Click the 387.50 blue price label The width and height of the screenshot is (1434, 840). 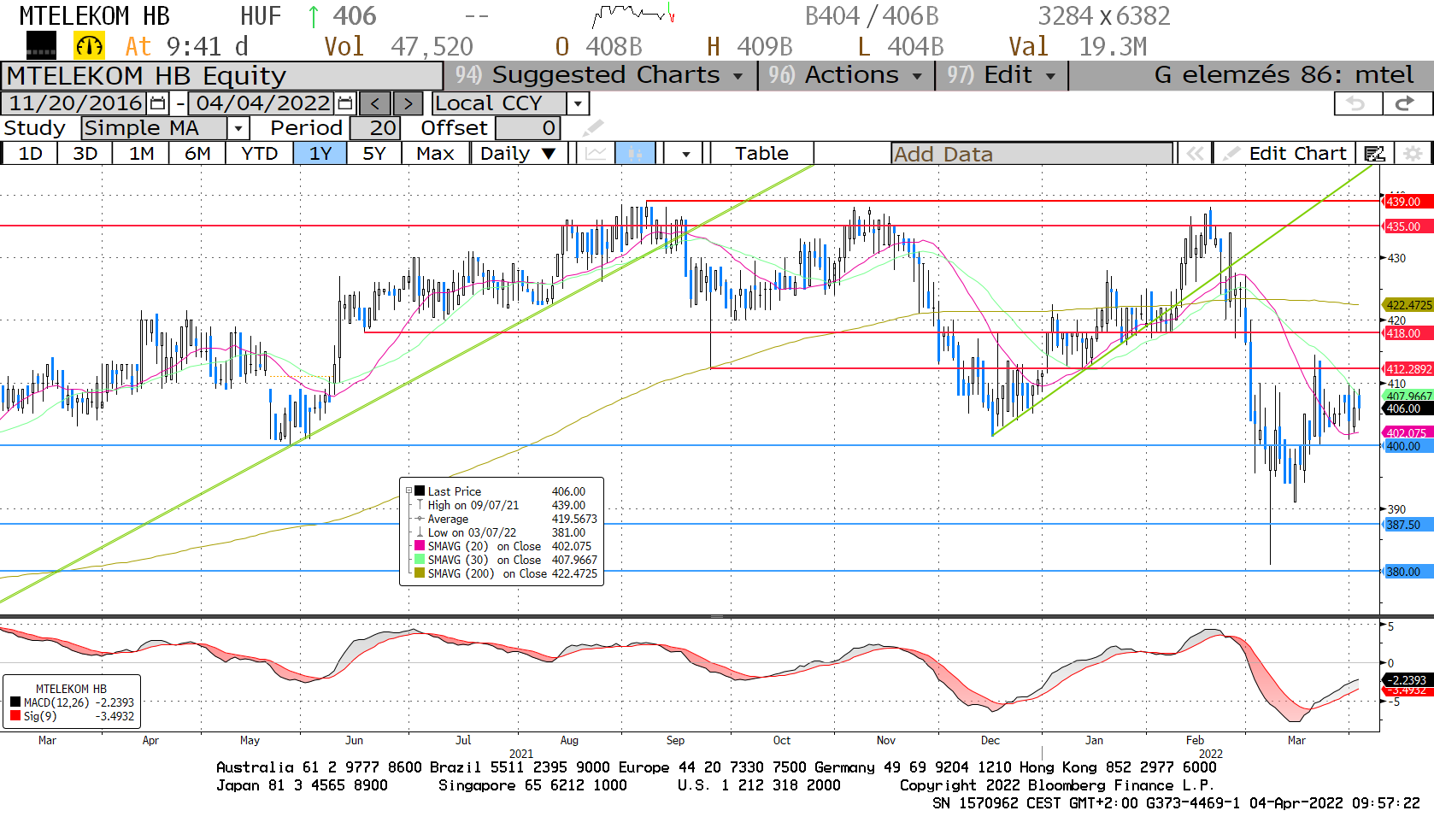click(x=1406, y=525)
